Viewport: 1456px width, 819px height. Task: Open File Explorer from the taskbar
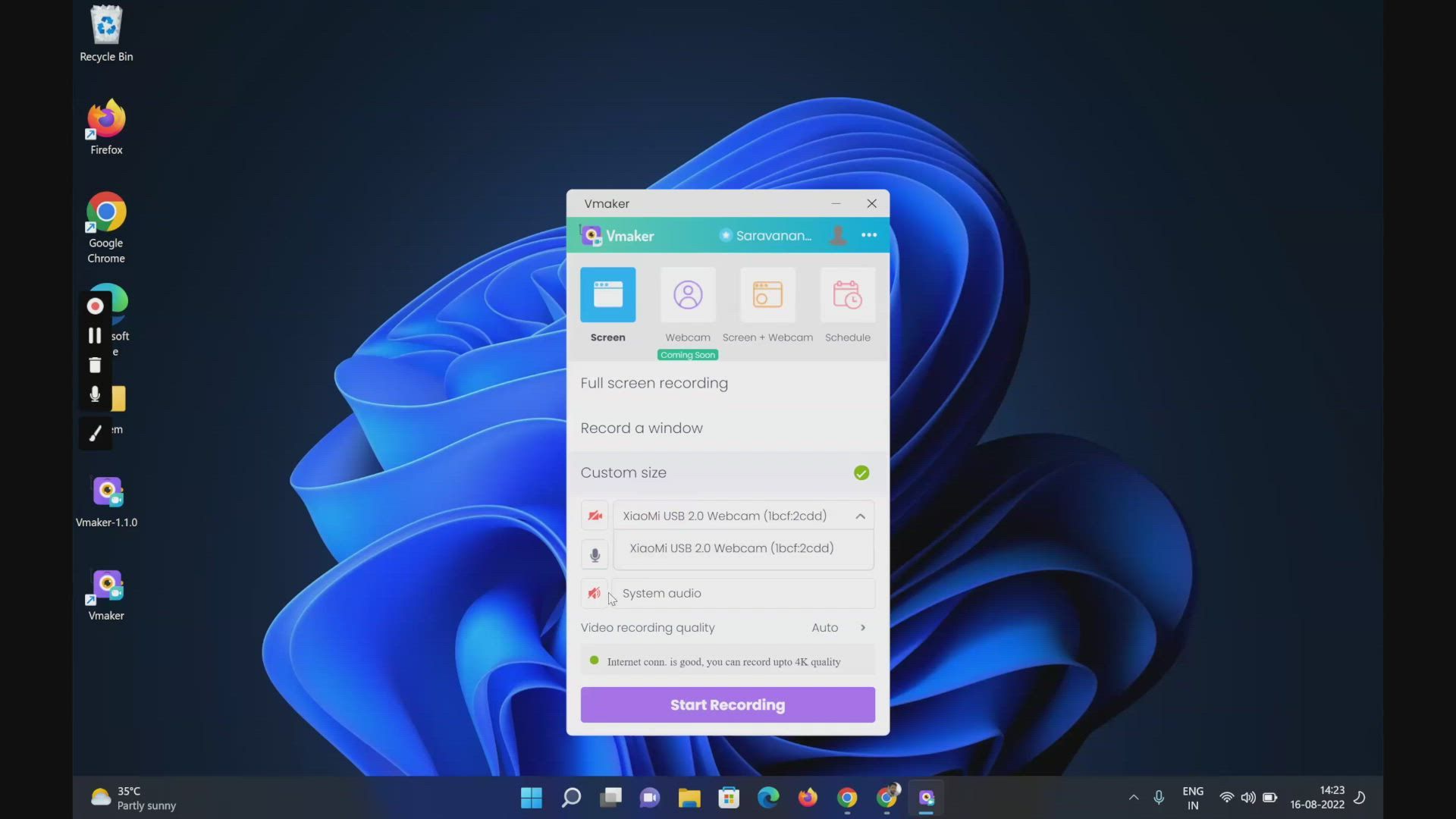[689, 798]
